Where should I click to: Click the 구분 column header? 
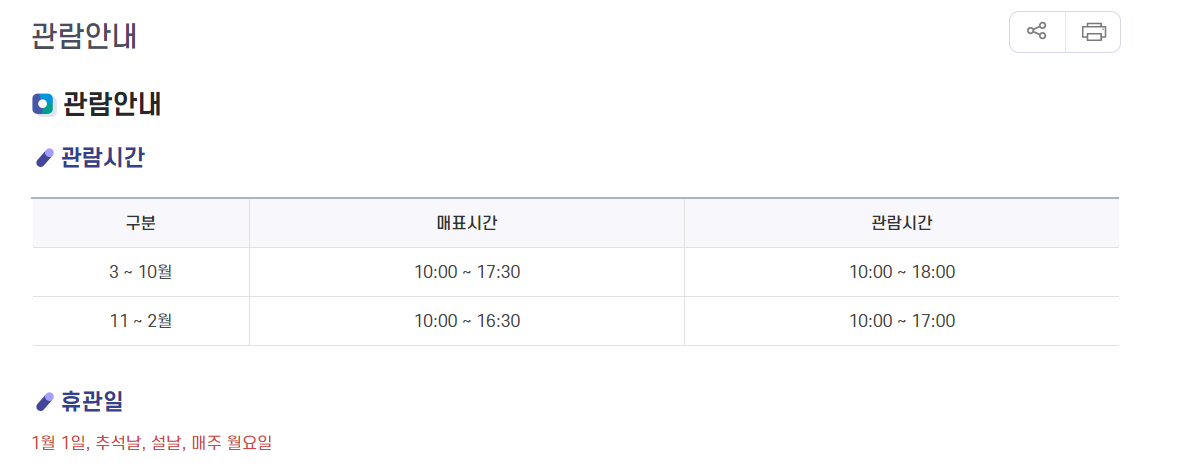tap(141, 223)
